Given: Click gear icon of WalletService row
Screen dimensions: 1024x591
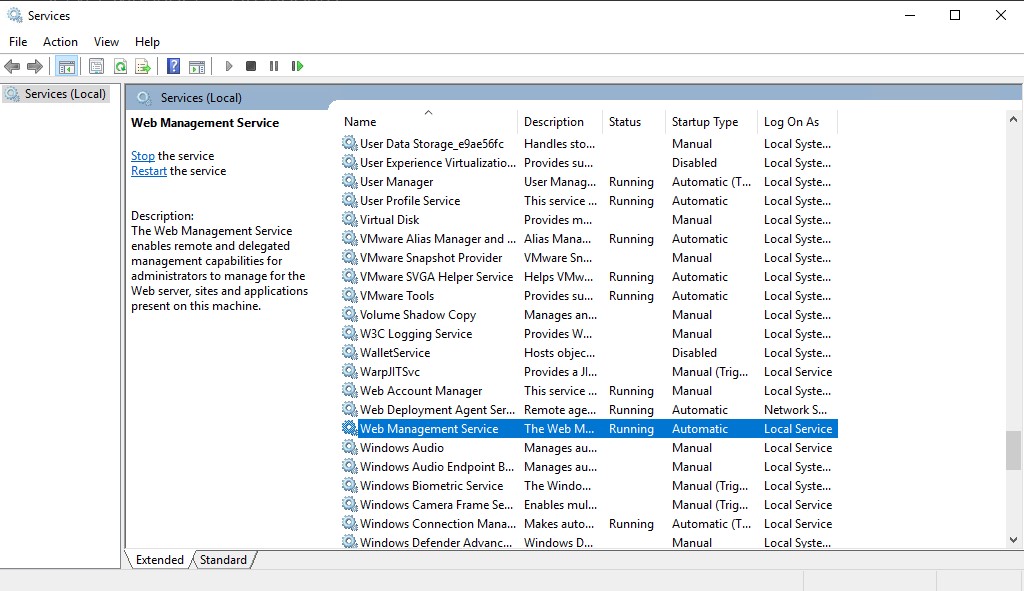Looking at the screenshot, I should (x=349, y=352).
